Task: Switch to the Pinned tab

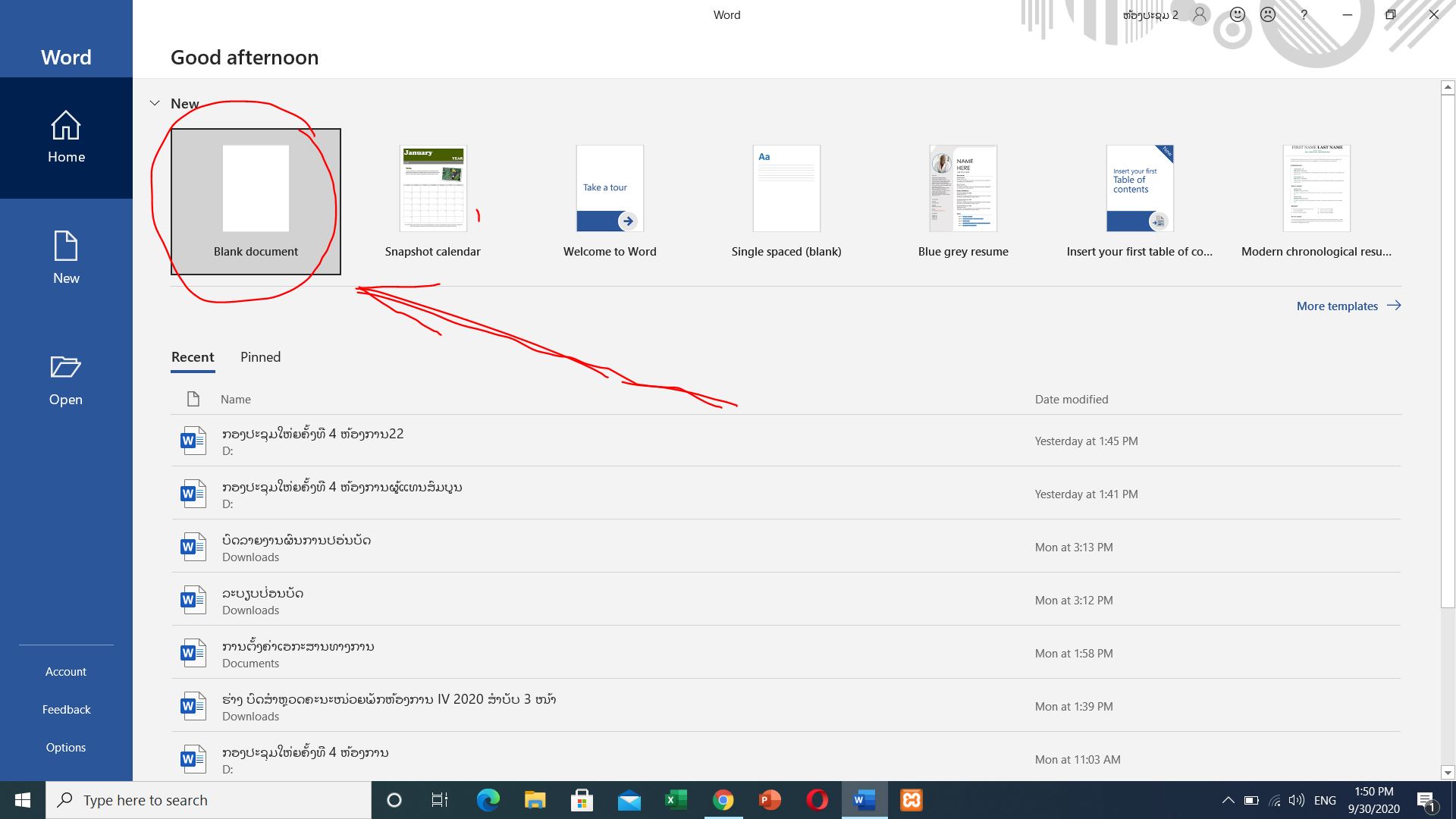Action: pyautogui.click(x=260, y=357)
